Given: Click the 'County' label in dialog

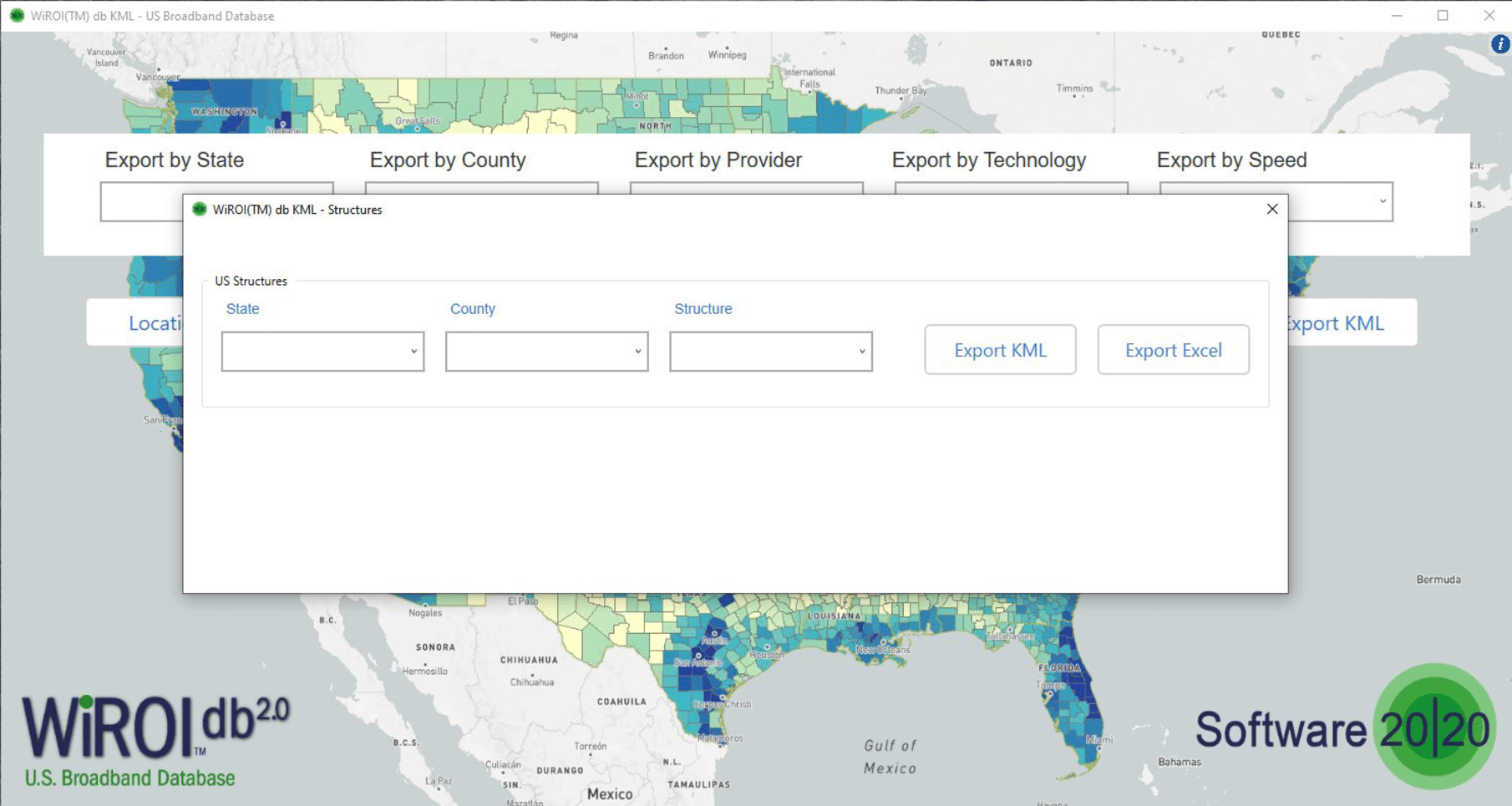Looking at the screenshot, I should pyautogui.click(x=473, y=308).
